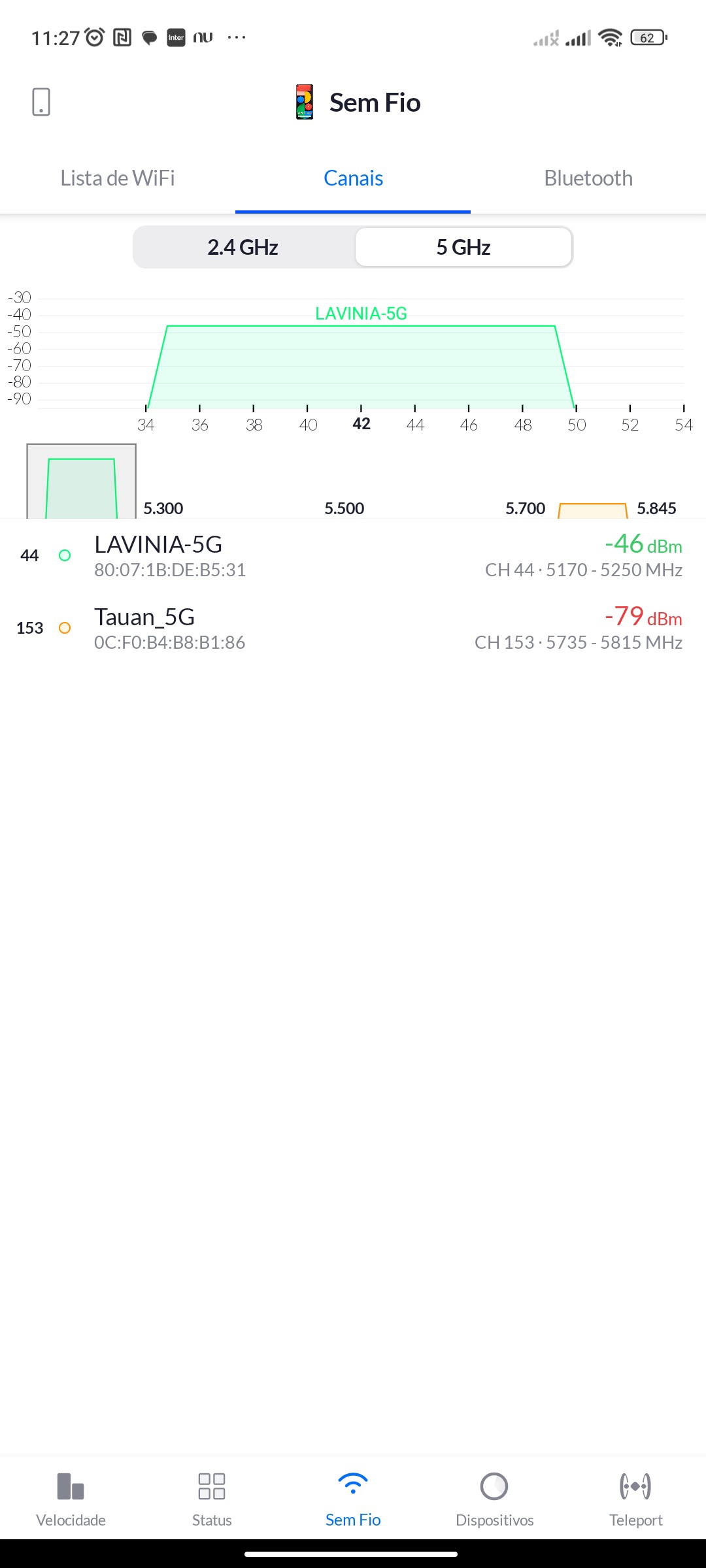Open the Status grid icon

(x=212, y=1487)
